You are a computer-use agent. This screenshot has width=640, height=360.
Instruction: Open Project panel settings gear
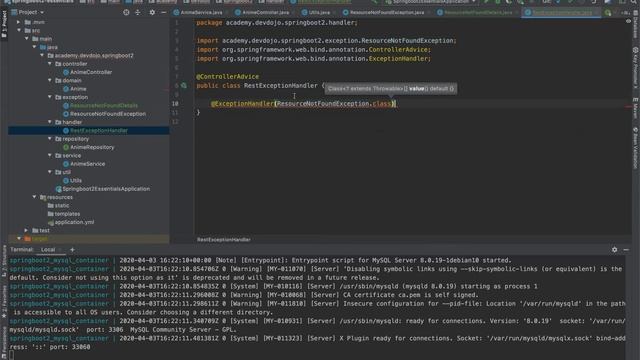click(x=152, y=12)
